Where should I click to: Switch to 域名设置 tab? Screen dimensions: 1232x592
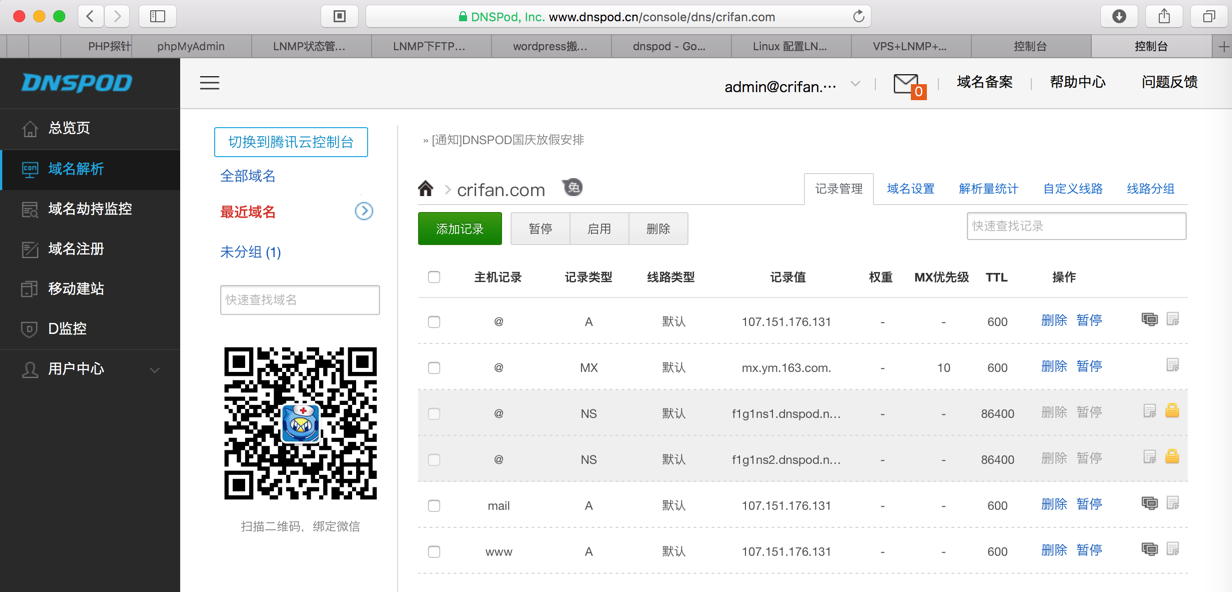[x=911, y=189]
